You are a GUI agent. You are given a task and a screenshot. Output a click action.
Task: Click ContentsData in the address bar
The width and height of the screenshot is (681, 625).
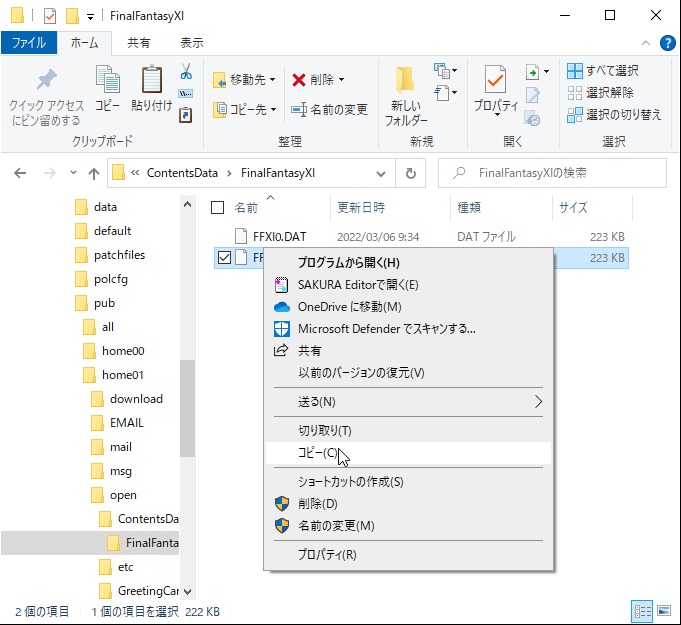tap(182, 173)
